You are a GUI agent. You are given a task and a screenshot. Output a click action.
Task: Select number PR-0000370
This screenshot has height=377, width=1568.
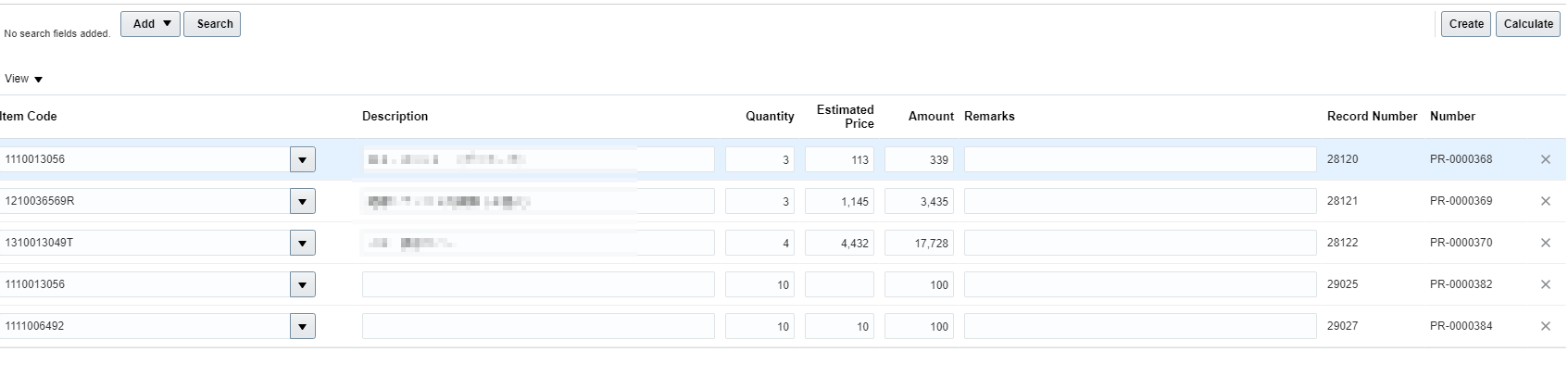coord(1461,243)
